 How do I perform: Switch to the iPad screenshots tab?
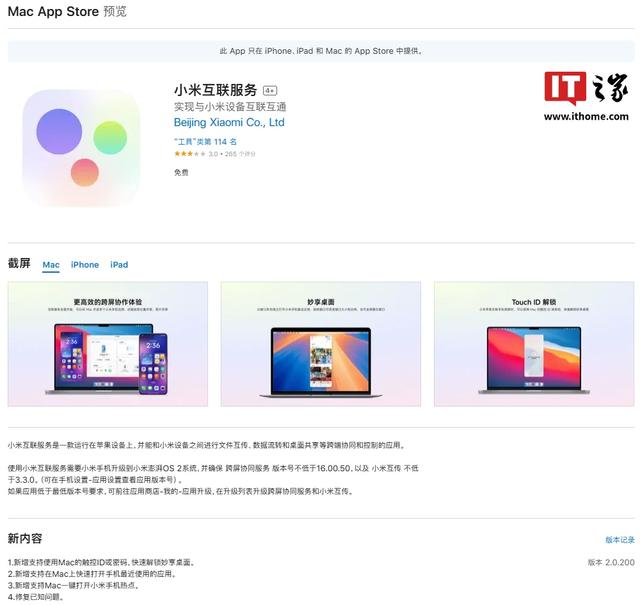[119, 265]
